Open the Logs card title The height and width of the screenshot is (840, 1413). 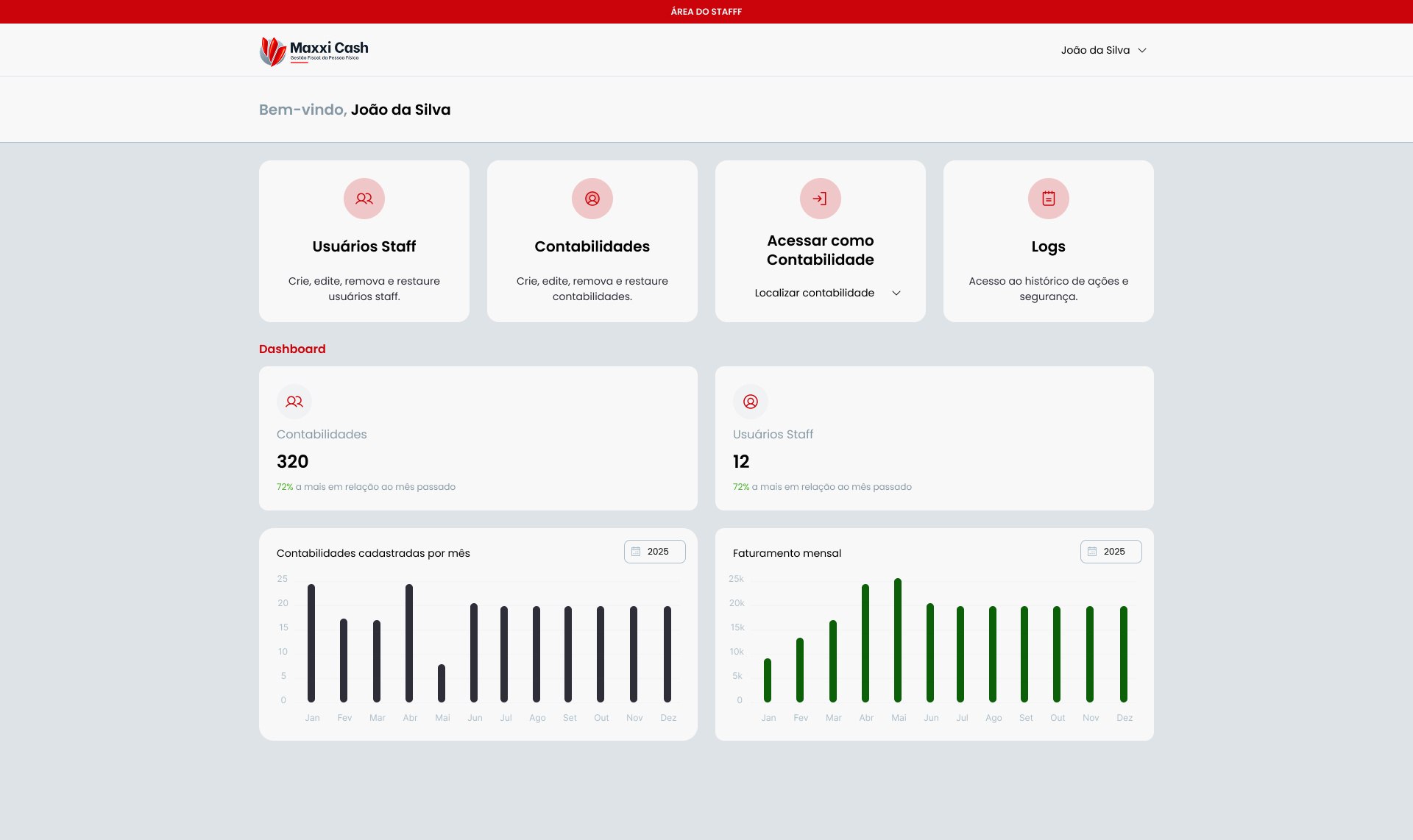tap(1049, 246)
